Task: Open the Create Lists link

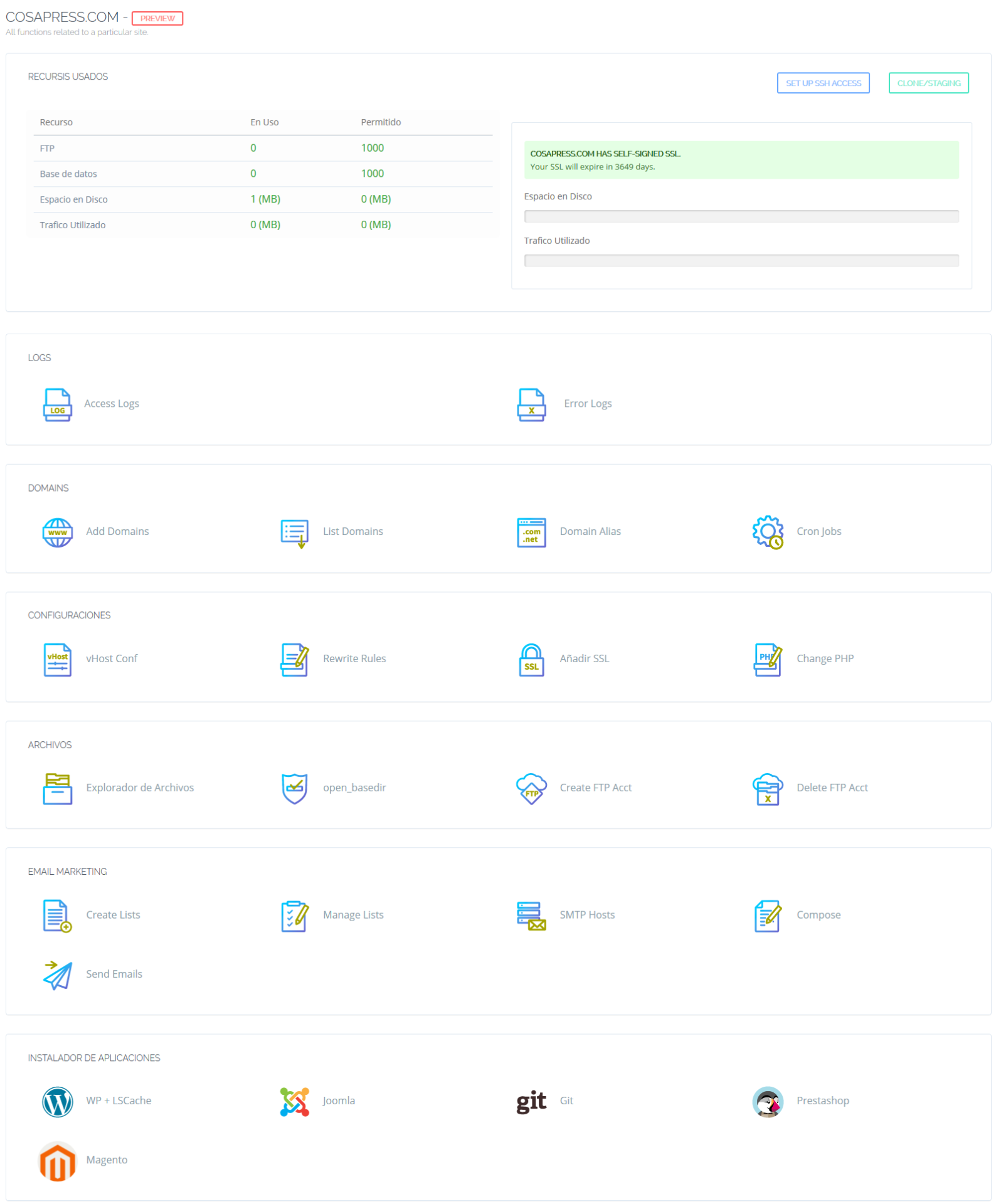Action: [x=113, y=916]
